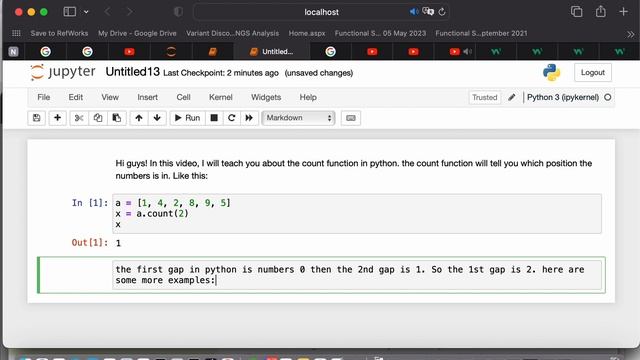Click the pencil edit-mode icon

click(x=511, y=97)
